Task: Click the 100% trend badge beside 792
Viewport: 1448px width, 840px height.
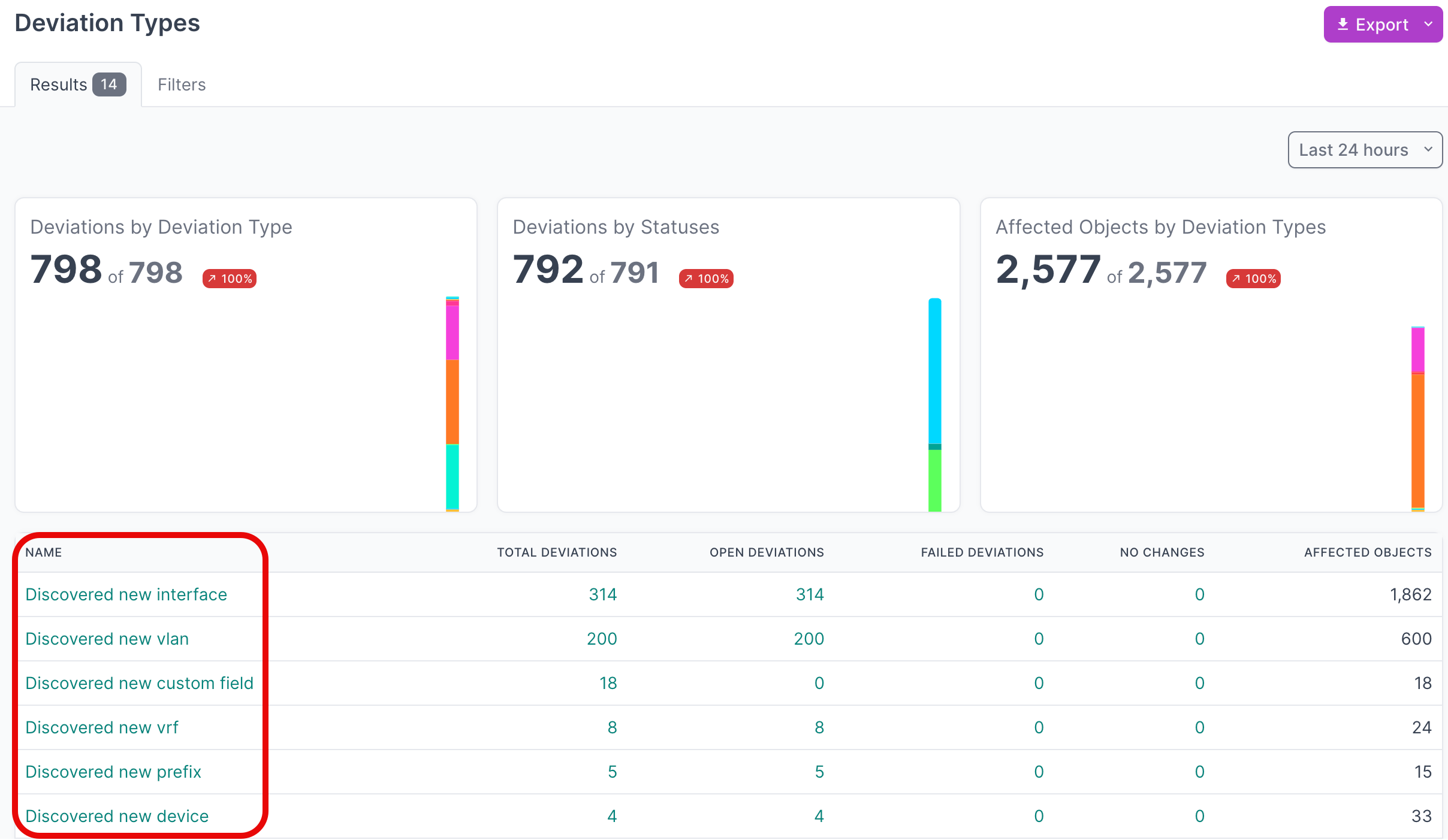Action: (706, 279)
